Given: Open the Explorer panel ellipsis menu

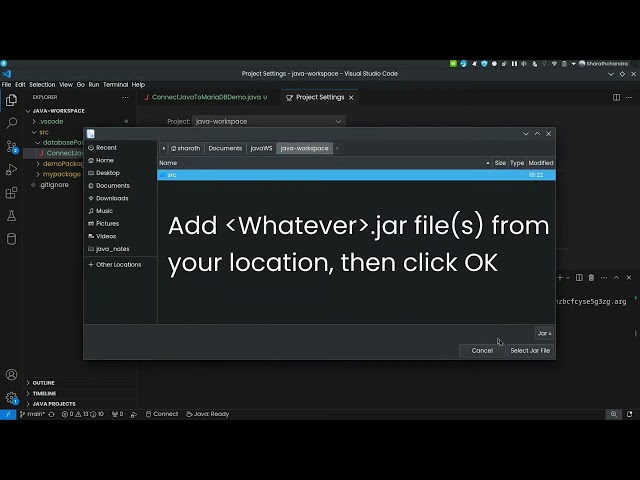Looking at the screenshot, I should coord(125,97).
